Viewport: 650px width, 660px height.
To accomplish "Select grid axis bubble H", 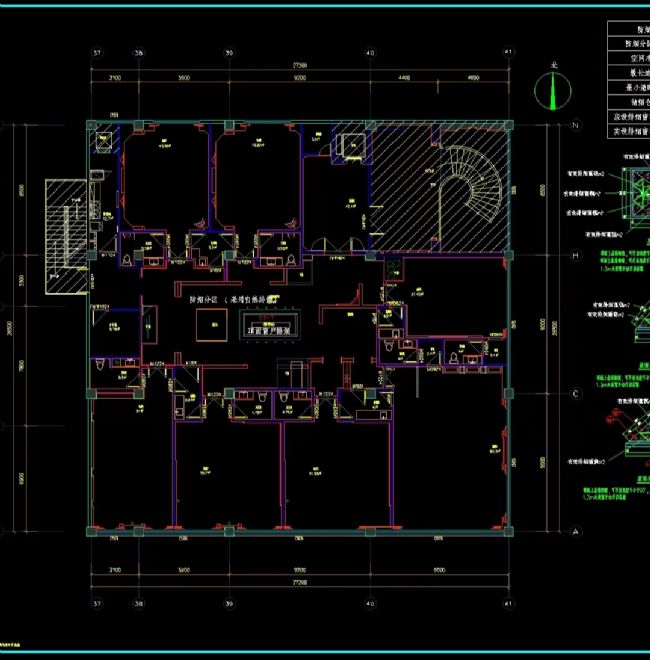I will point(574,256).
